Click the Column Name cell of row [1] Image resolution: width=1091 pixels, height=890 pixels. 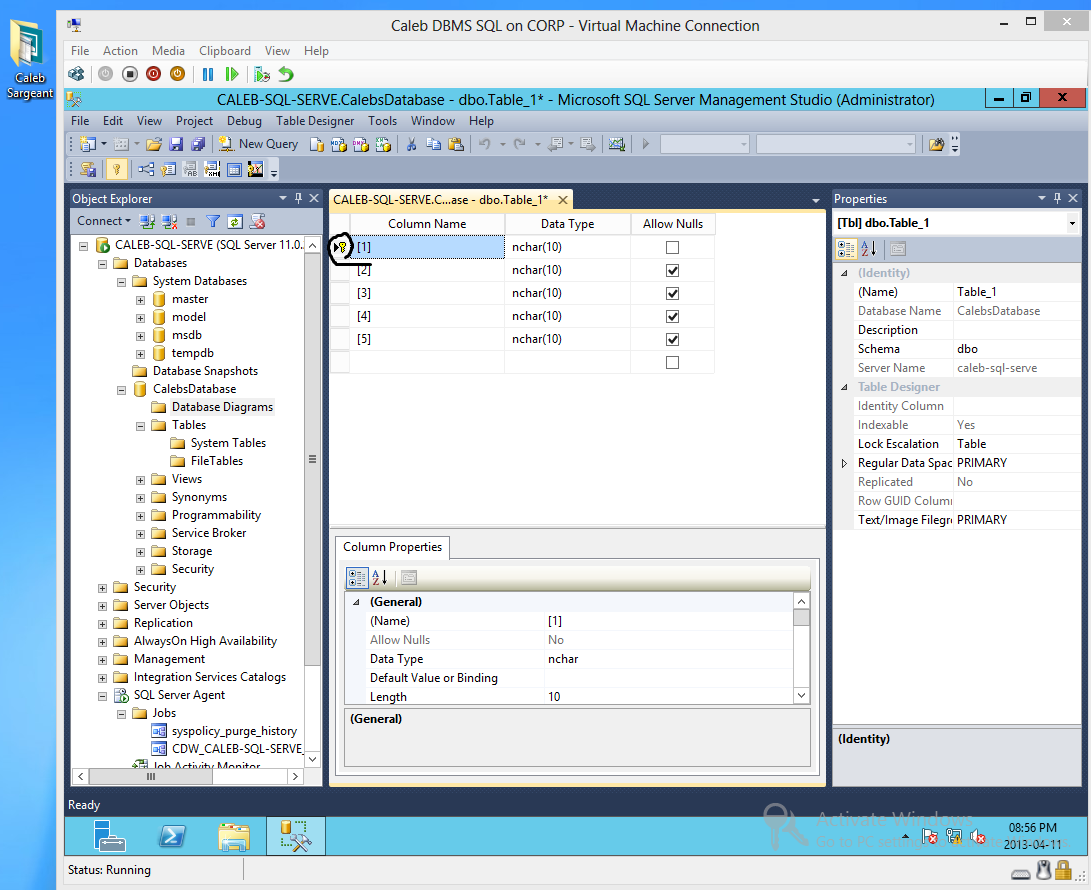pyautogui.click(x=427, y=247)
